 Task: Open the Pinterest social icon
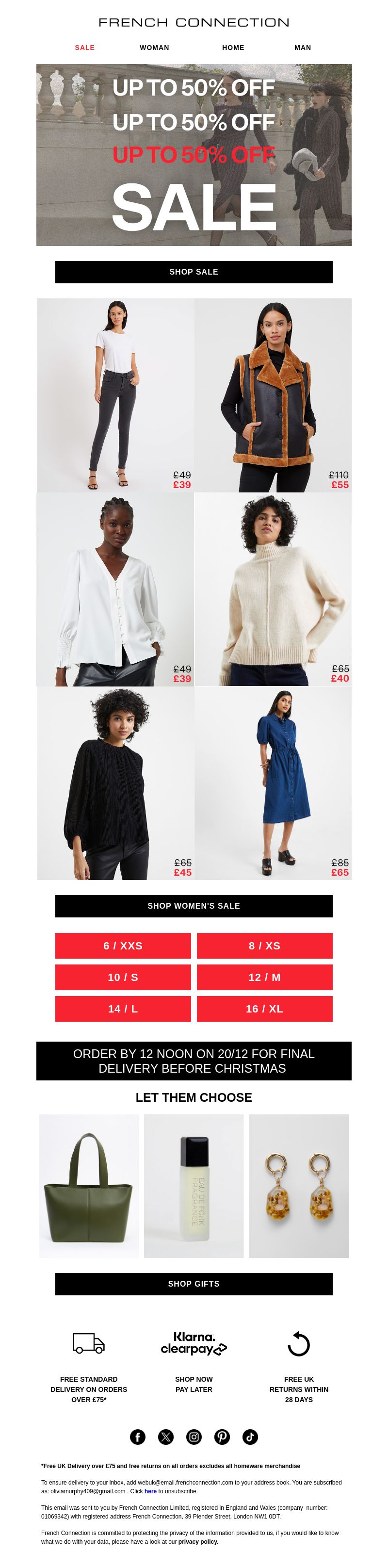coord(222,1437)
